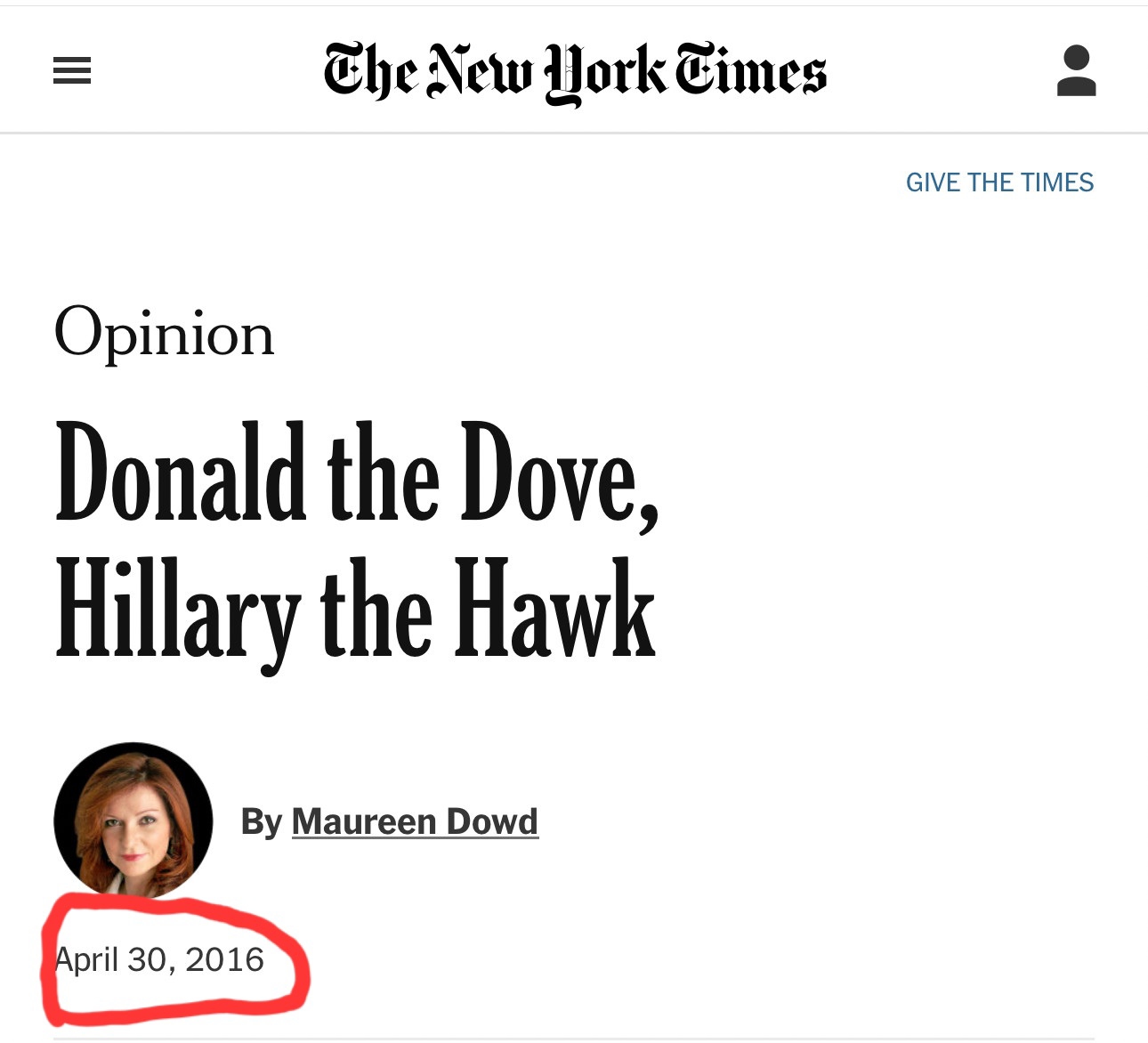The image size is (1148, 1043).
Task: Go to The New York Times homepage logo
Action: coord(575,71)
